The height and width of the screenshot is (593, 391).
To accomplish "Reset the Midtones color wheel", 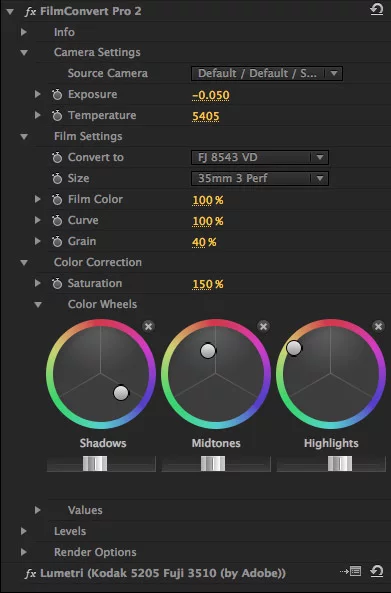I will tap(264, 326).
